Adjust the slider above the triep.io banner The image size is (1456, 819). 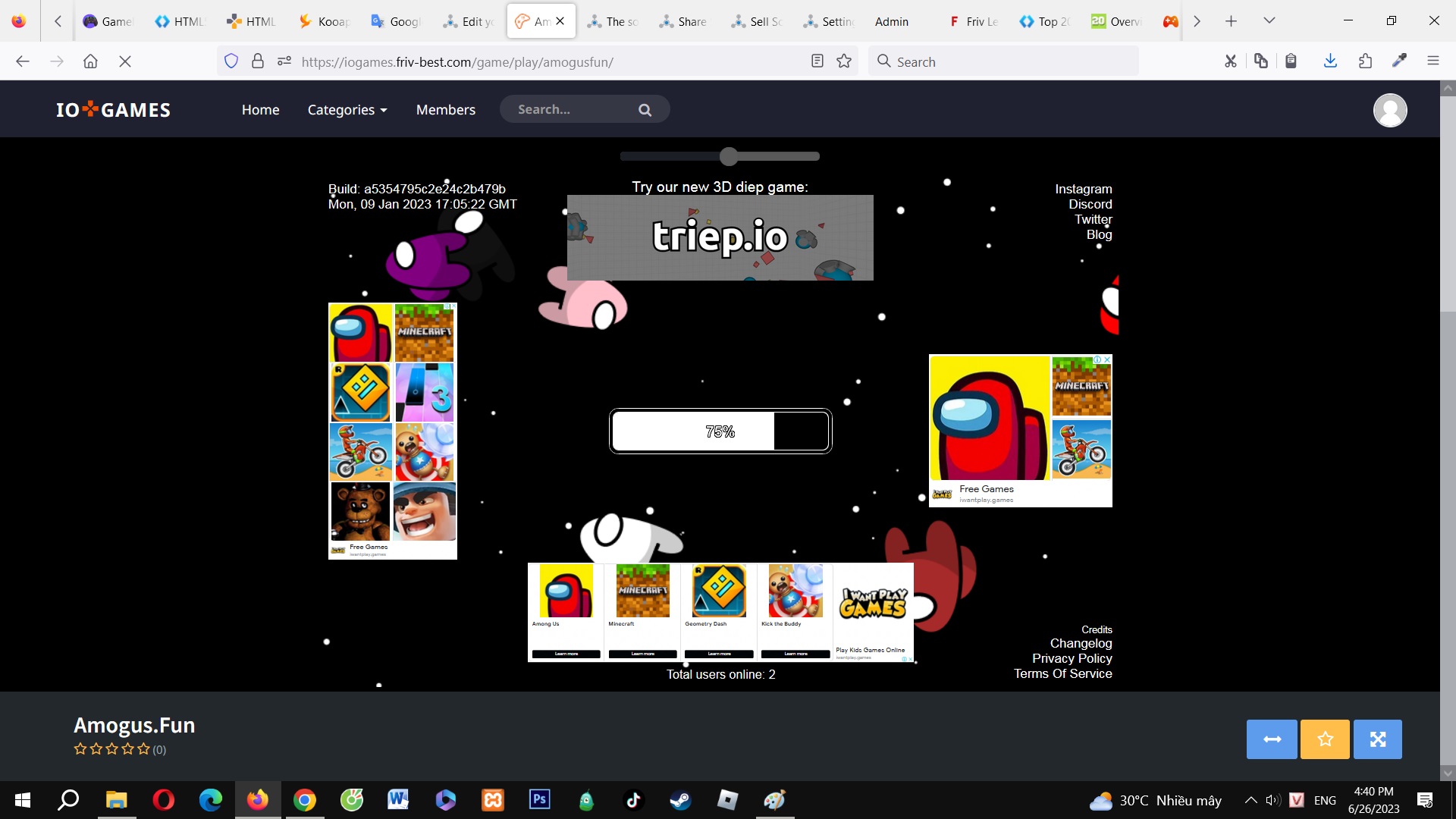(728, 156)
